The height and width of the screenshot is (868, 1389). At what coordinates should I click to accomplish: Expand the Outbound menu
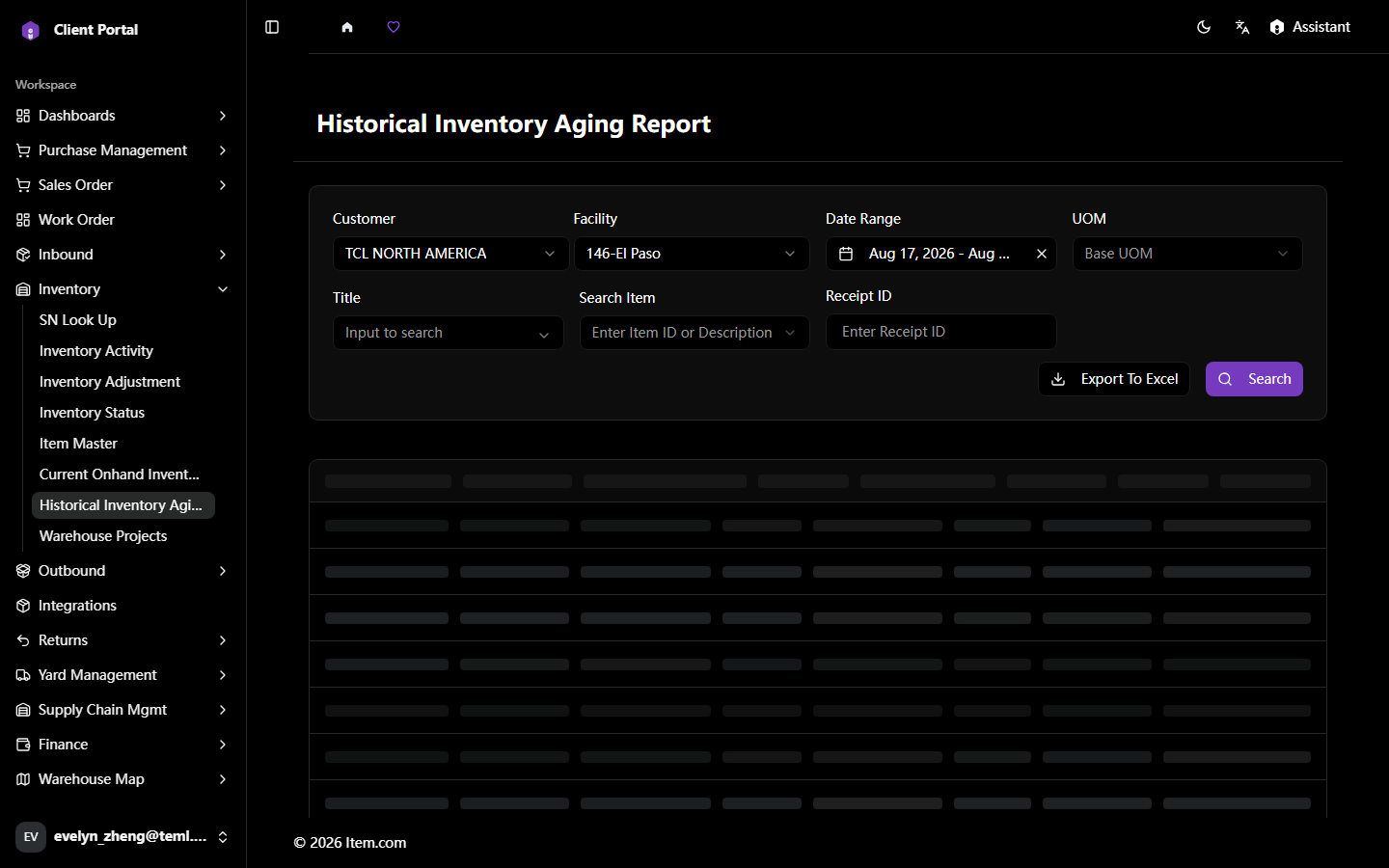point(123,571)
